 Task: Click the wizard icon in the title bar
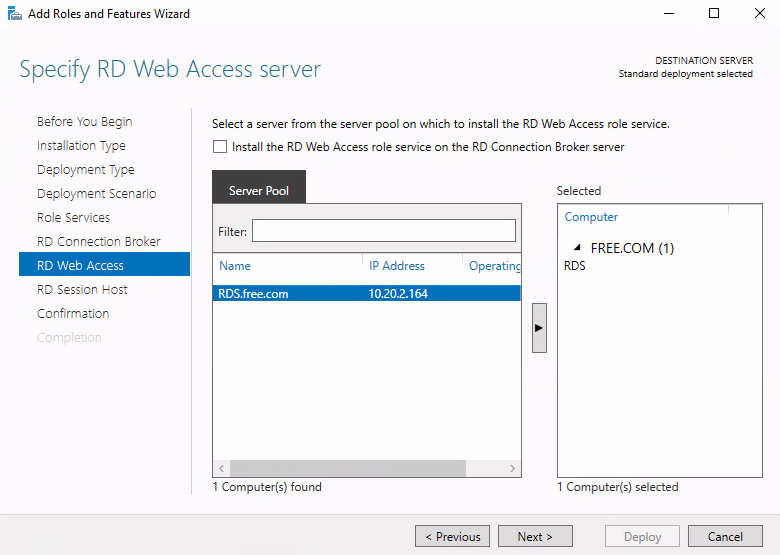[15, 13]
